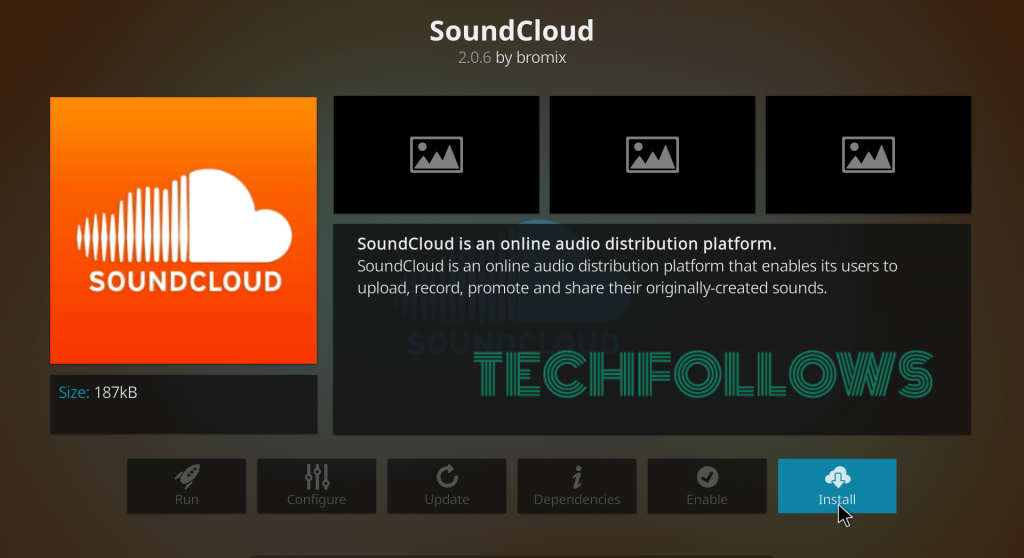Open the third screenshot placeholder thumbnail
The height and width of the screenshot is (558, 1024).
click(x=868, y=155)
